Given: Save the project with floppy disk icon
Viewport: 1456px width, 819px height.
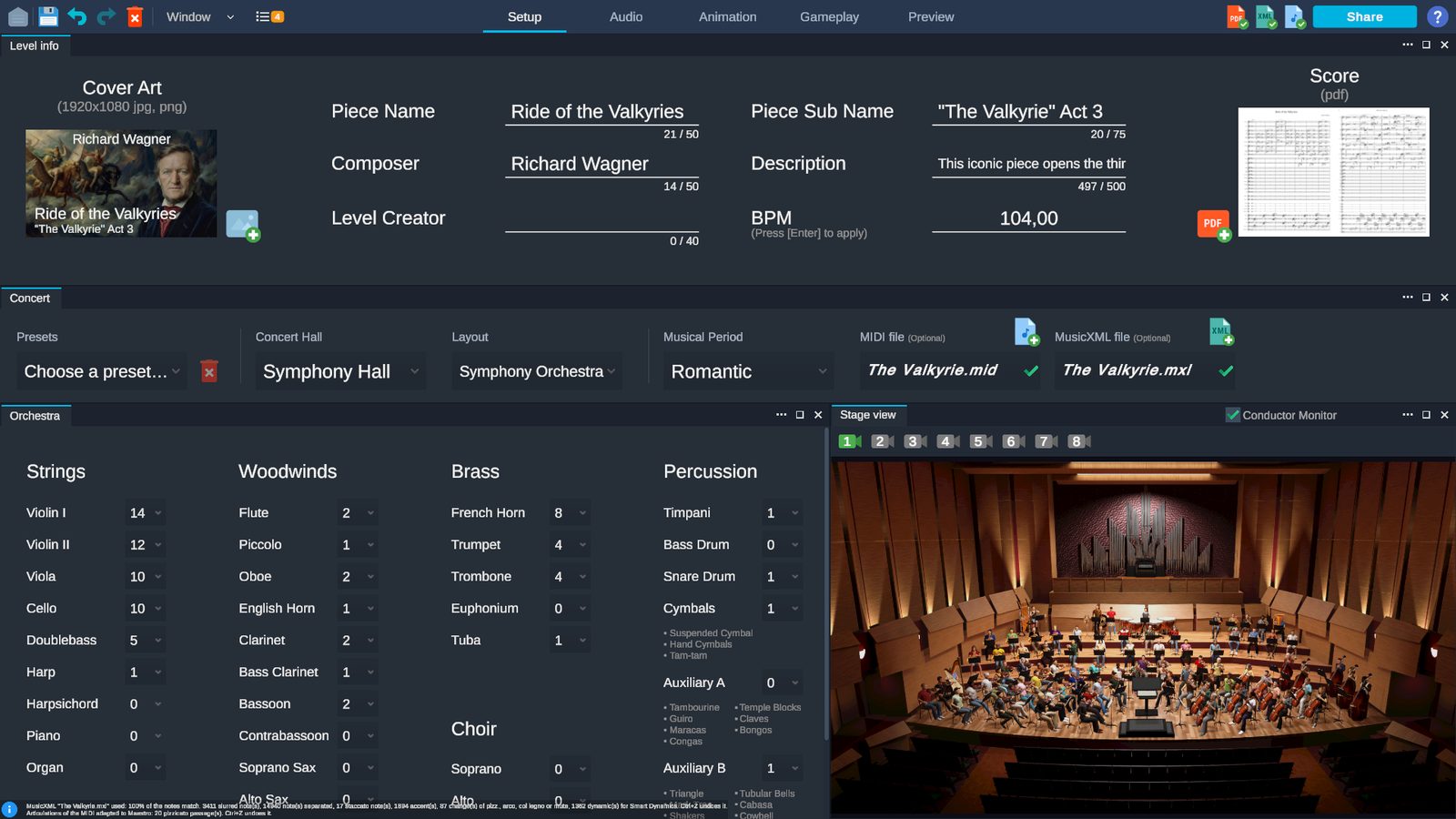Looking at the screenshot, I should coord(48,16).
